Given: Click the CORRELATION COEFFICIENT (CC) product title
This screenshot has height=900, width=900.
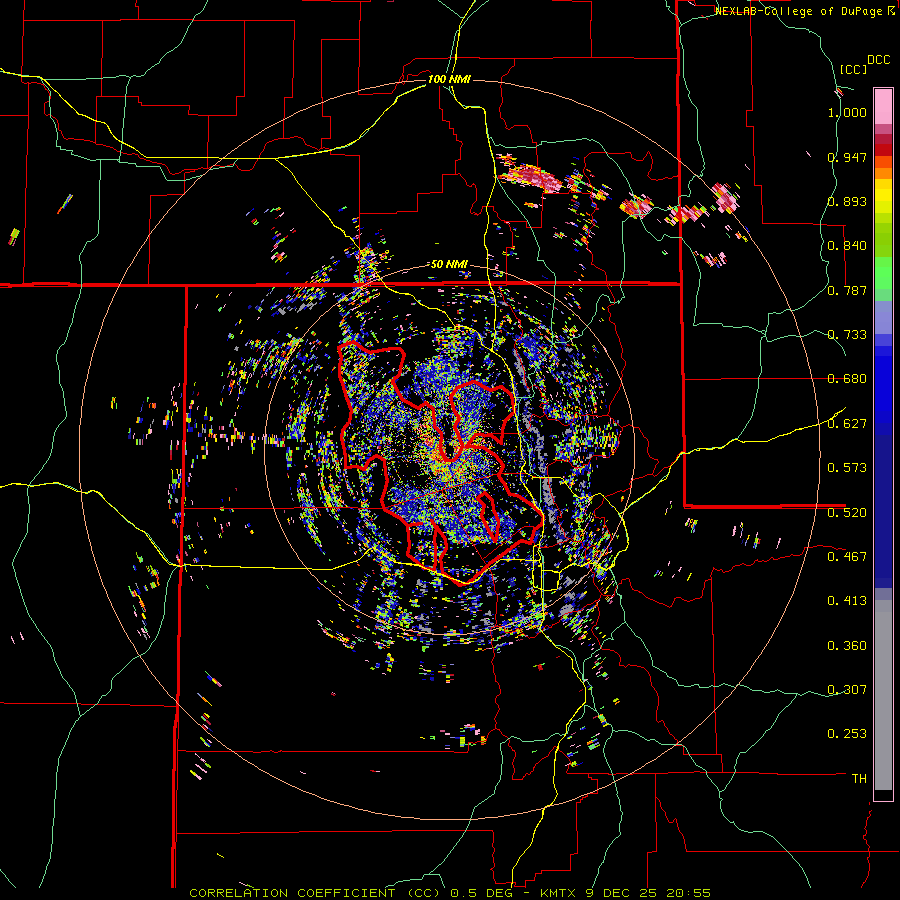Looking at the screenshot, I should (x=315, y=893).
